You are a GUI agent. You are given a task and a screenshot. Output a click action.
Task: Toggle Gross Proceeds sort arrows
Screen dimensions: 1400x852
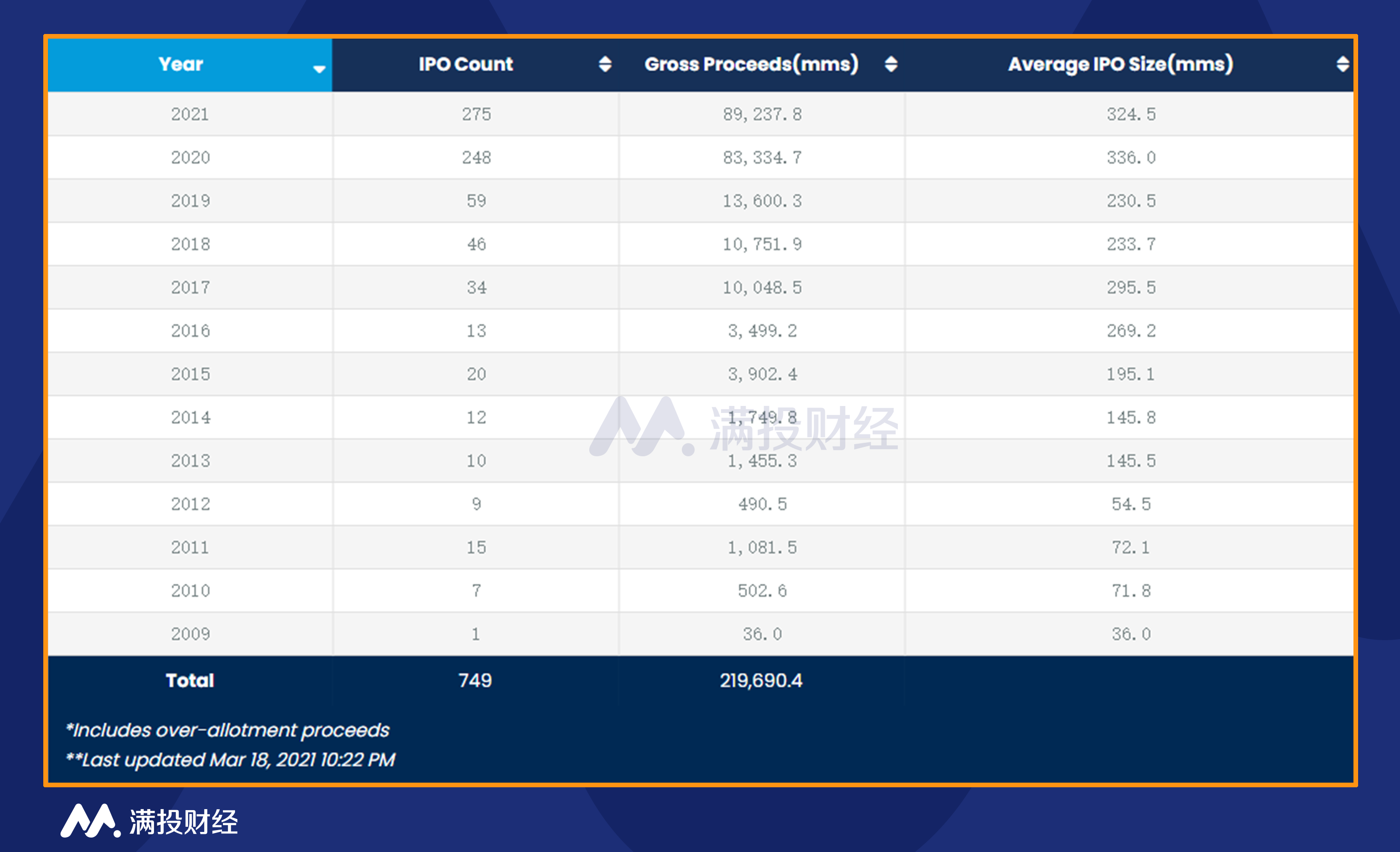point(891,64)
